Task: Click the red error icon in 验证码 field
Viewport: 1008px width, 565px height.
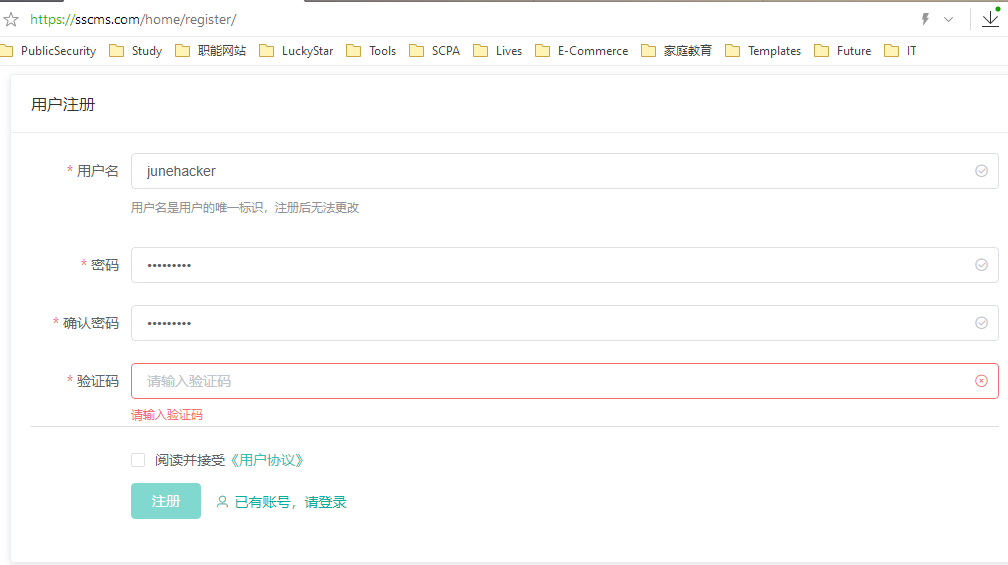Action: (x=981, y=381)
